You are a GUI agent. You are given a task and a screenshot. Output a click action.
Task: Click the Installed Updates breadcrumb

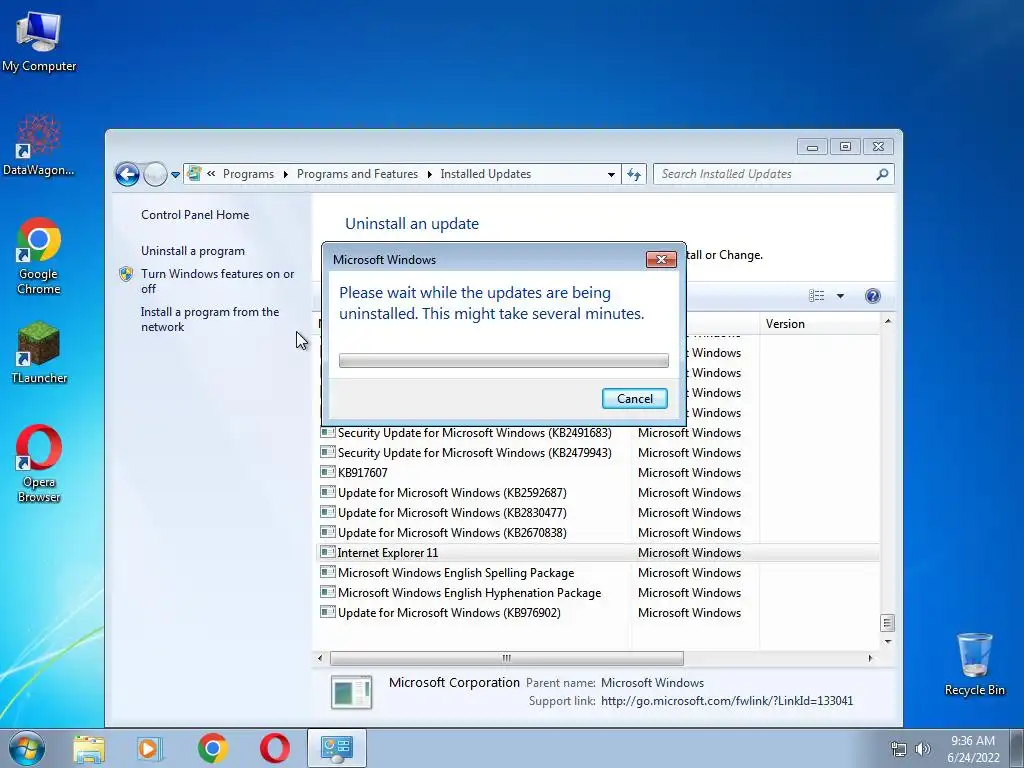(485, 174)
